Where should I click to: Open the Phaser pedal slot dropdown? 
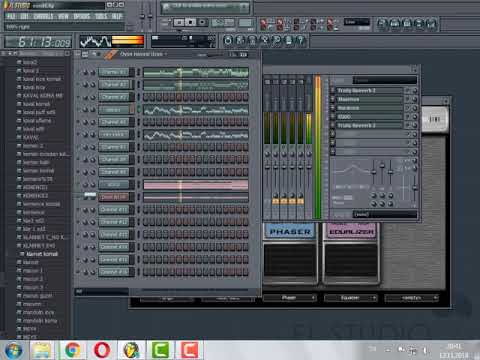click(290, 298)
